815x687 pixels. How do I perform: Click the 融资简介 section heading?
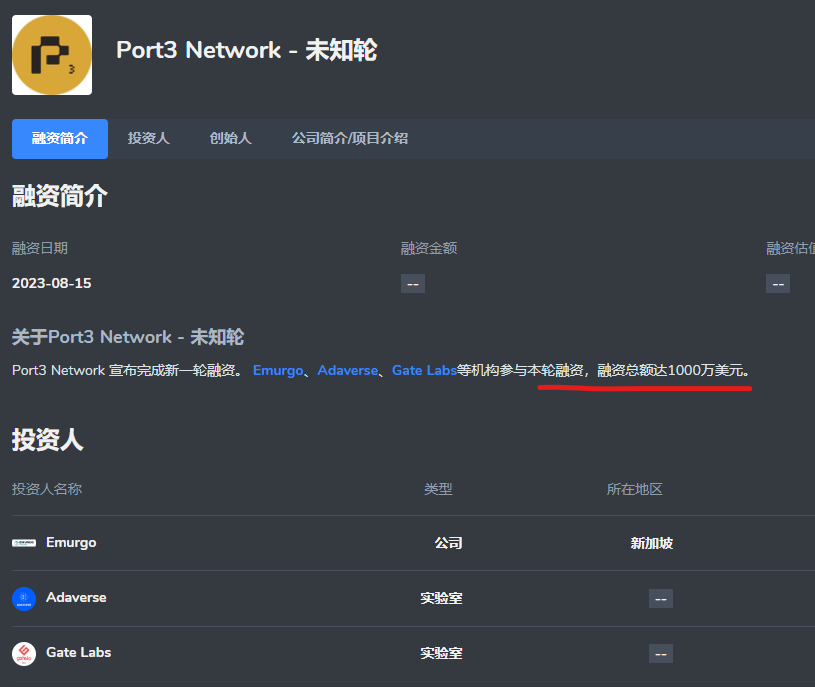pos(60,196)
